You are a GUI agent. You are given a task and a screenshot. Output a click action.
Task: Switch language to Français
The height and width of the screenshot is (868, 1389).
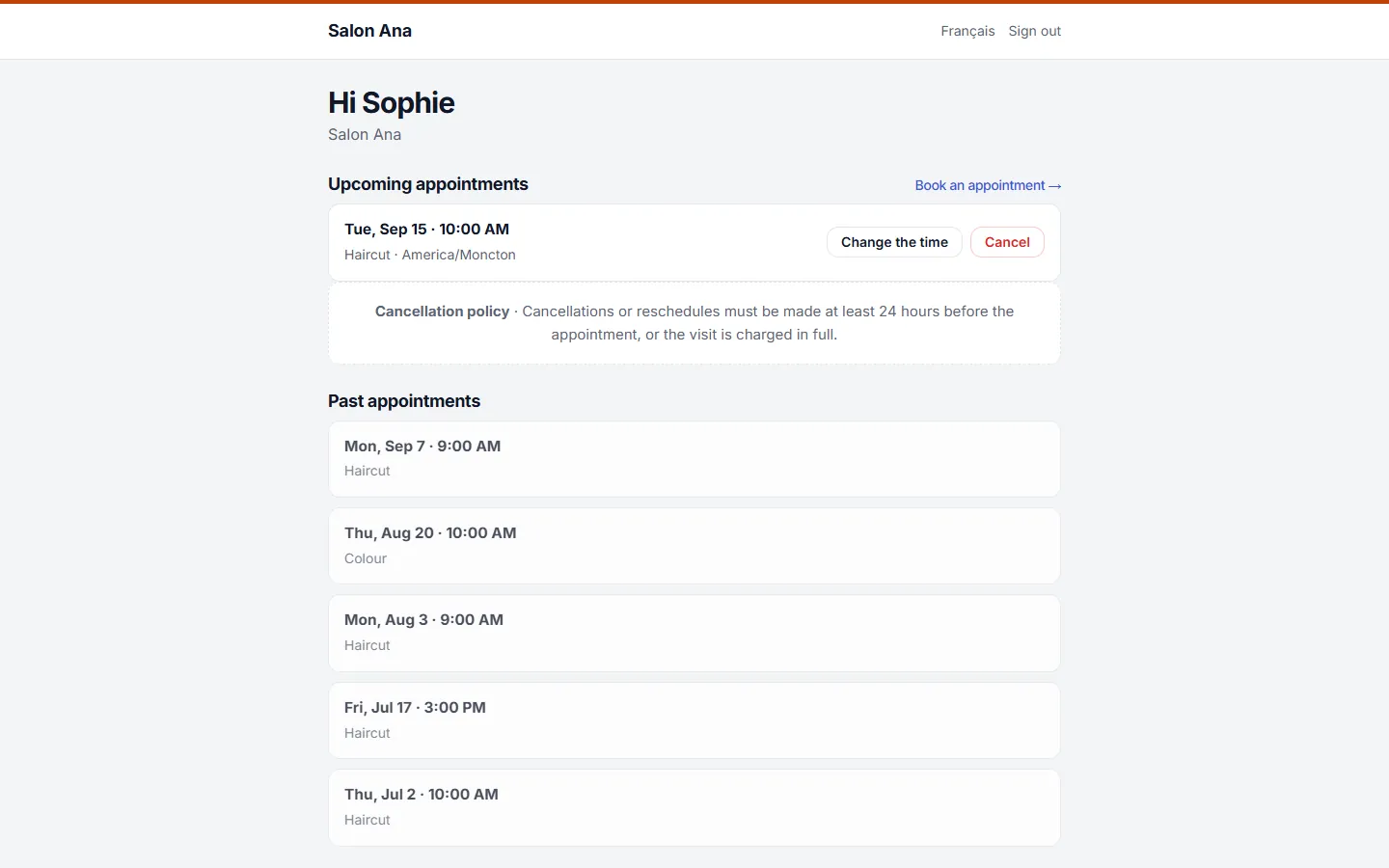click(x=967, y=31)
